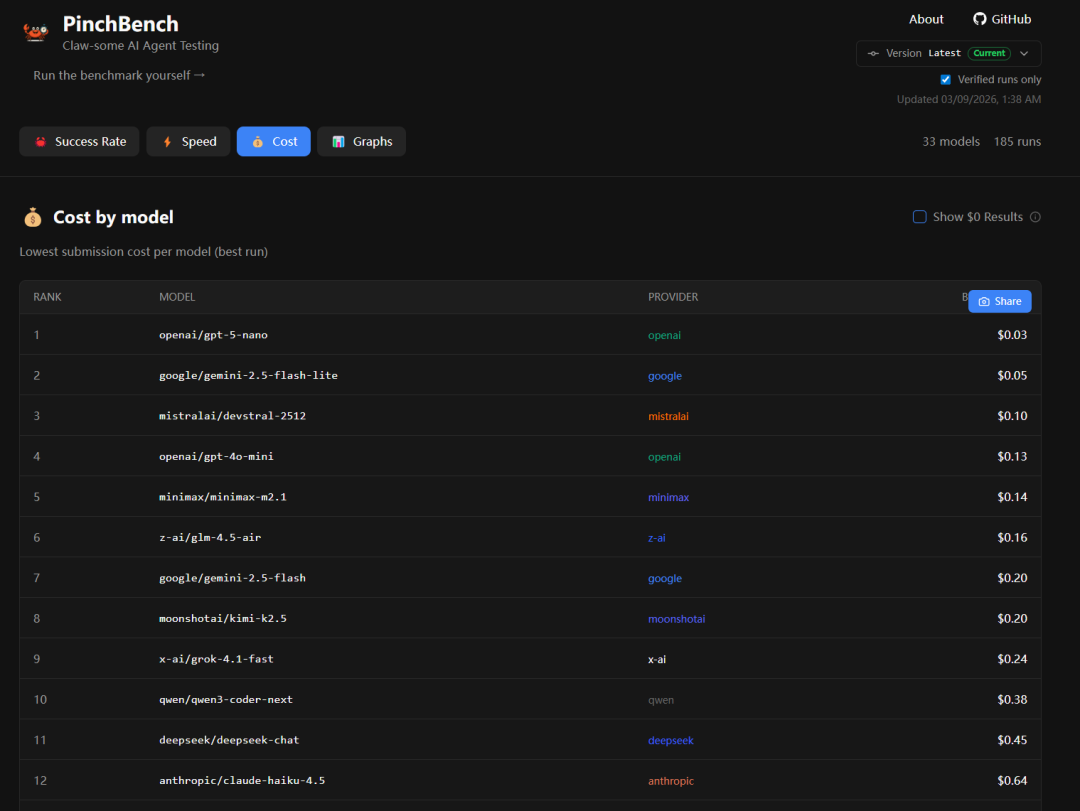The width and height of the screenshot is (1080, 811).
Task: Switch to the Success Rate tab
Action: (79, 142)
